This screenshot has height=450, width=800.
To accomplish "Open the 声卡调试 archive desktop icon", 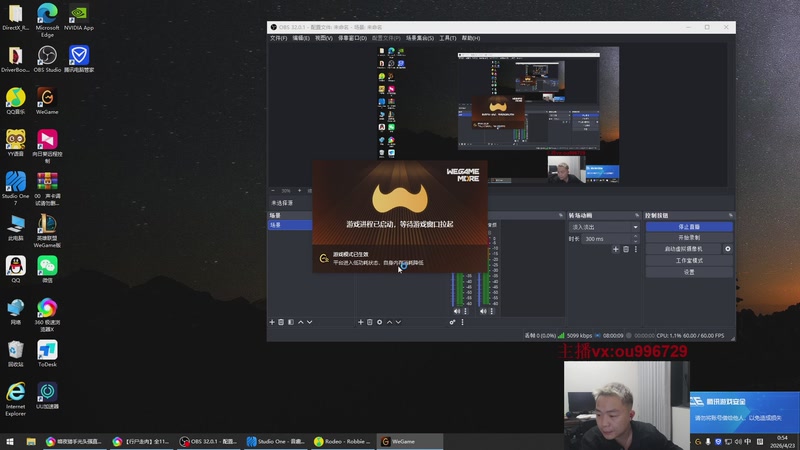I will pos(47,188).
